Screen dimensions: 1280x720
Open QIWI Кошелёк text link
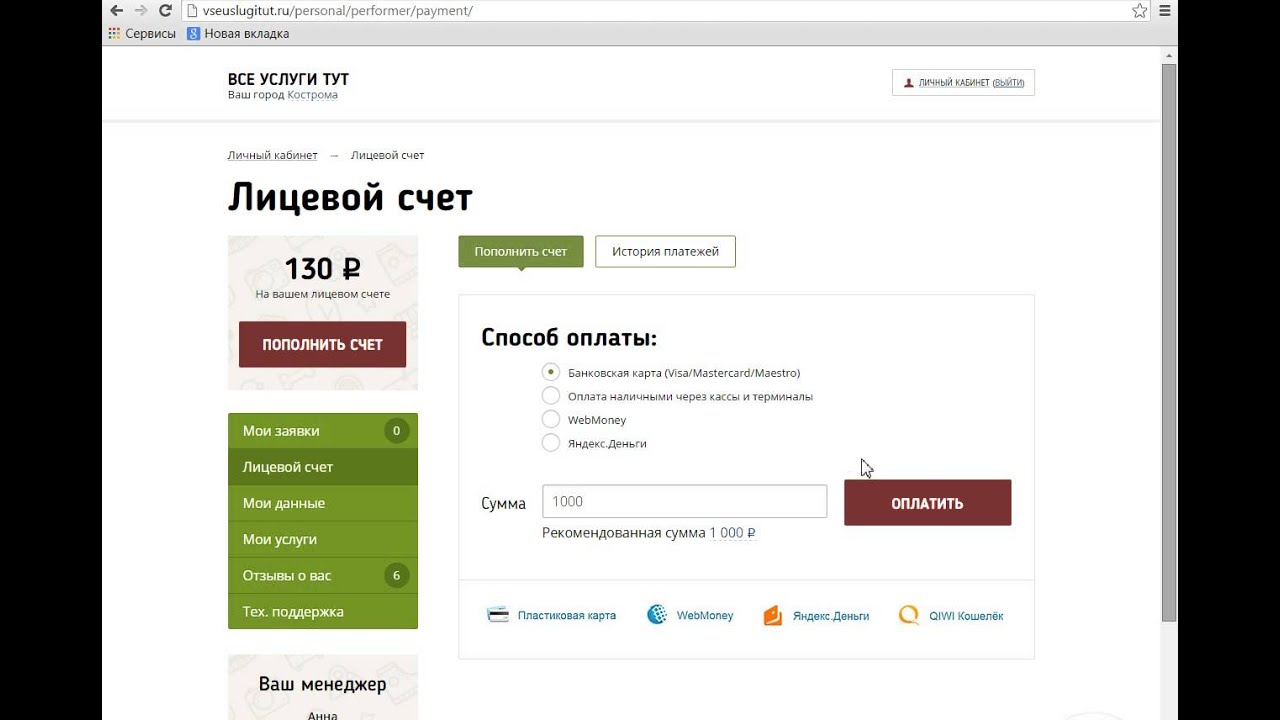point(966,616)
